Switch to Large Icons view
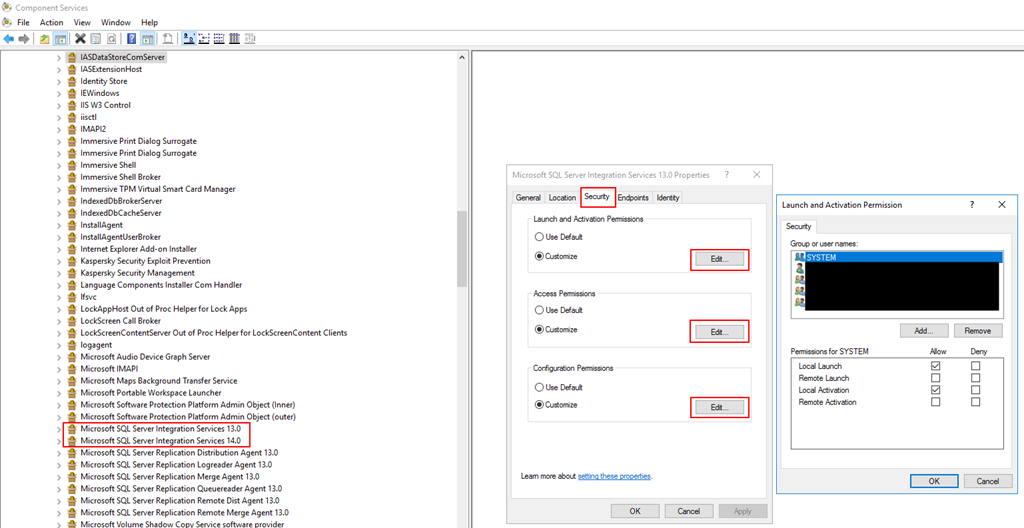Viewport: 1024px width, 528px height. click(188, 39)
